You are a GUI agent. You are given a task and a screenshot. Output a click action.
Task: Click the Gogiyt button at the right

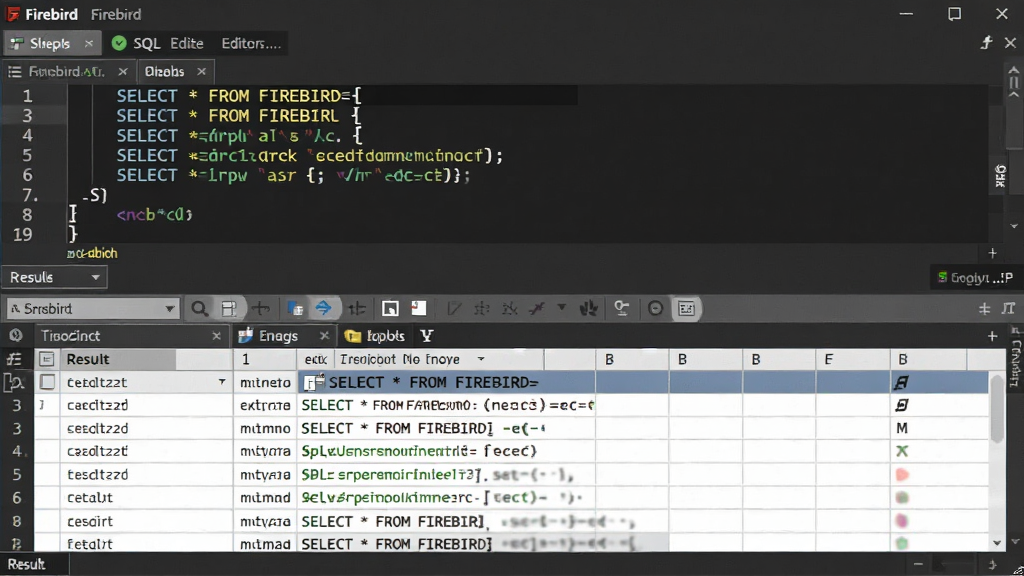click(975, 278)
